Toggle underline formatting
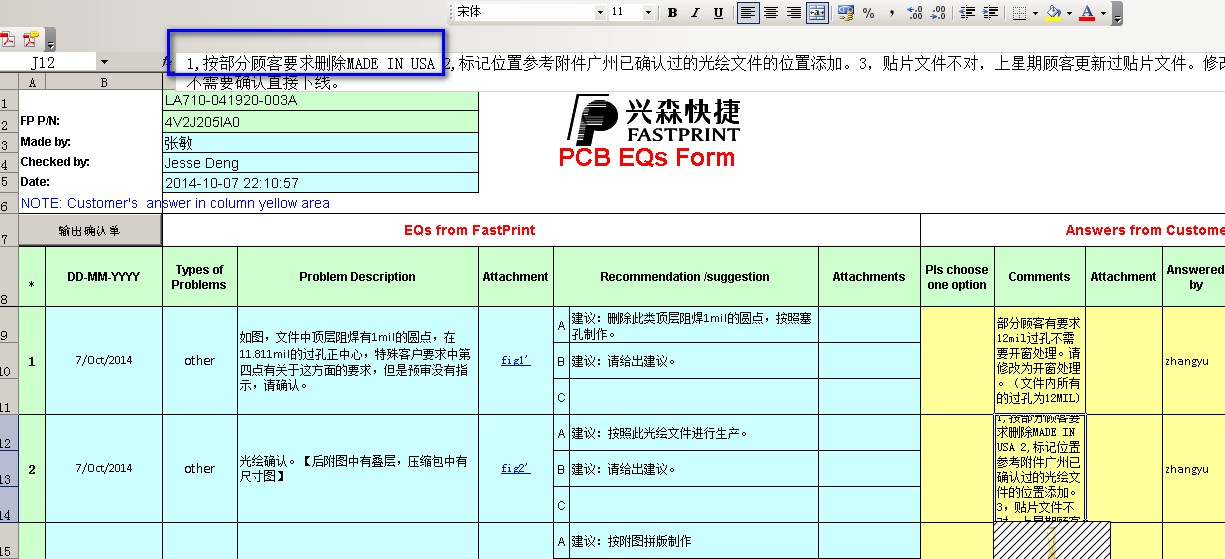Image resolution: width=1225 pixels, height=559 pixels. coord(718,13)
